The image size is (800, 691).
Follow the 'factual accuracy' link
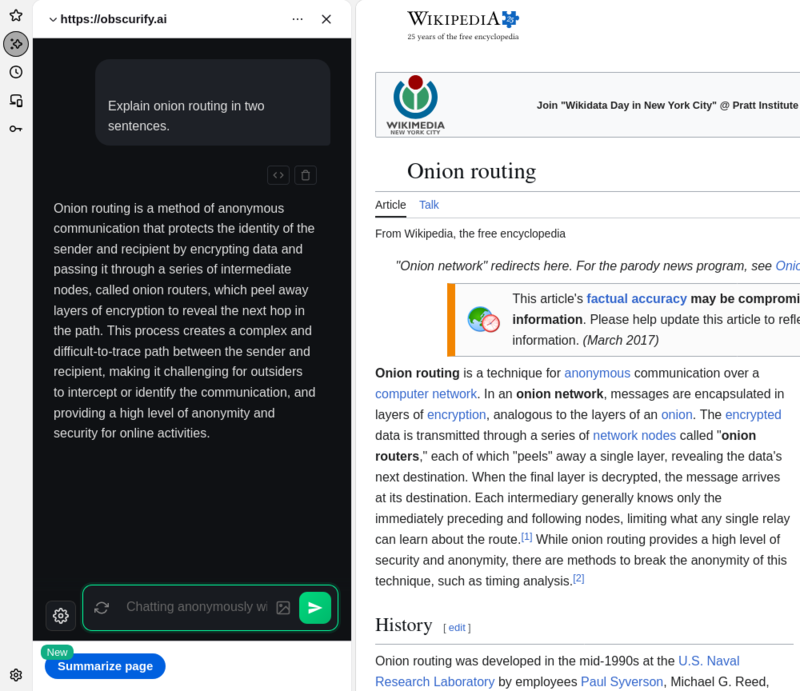636,299
